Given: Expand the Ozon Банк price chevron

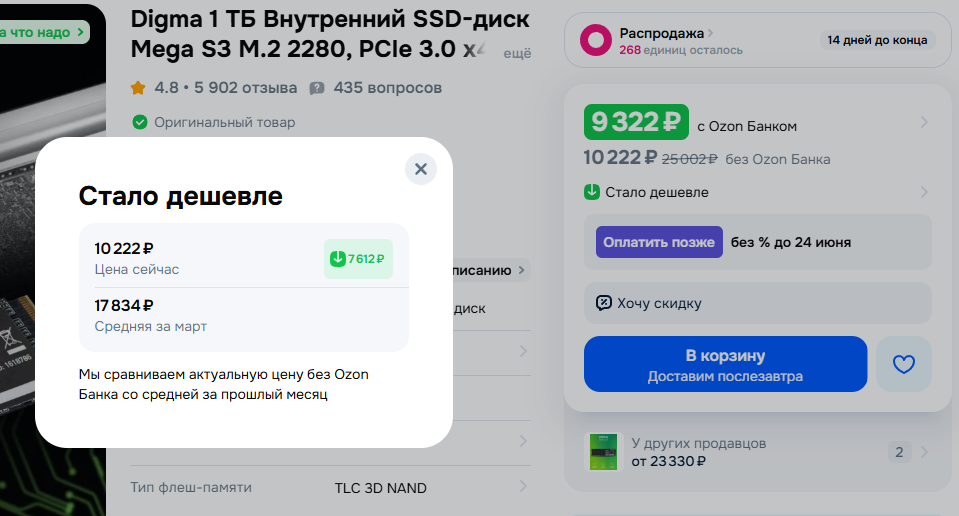Looking at the screenshot, I should pyautogui.click(x=924, y=123).
